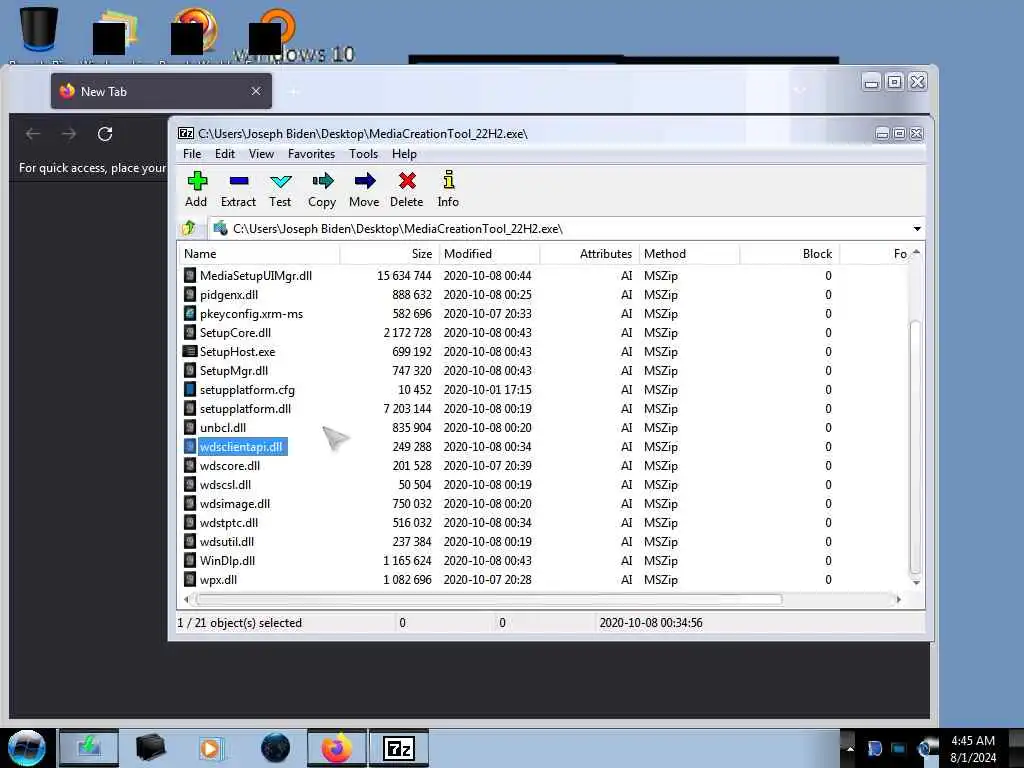1024x768 pixels.
Task: Open the View menu
Action: tap(261, 154)
